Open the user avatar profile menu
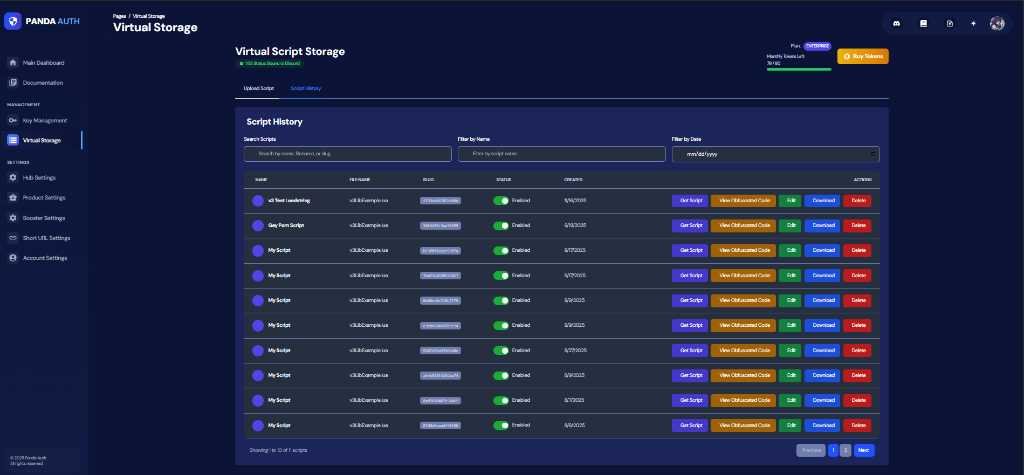This screenshot has height=475, width=1024. [x=997, y=23]
